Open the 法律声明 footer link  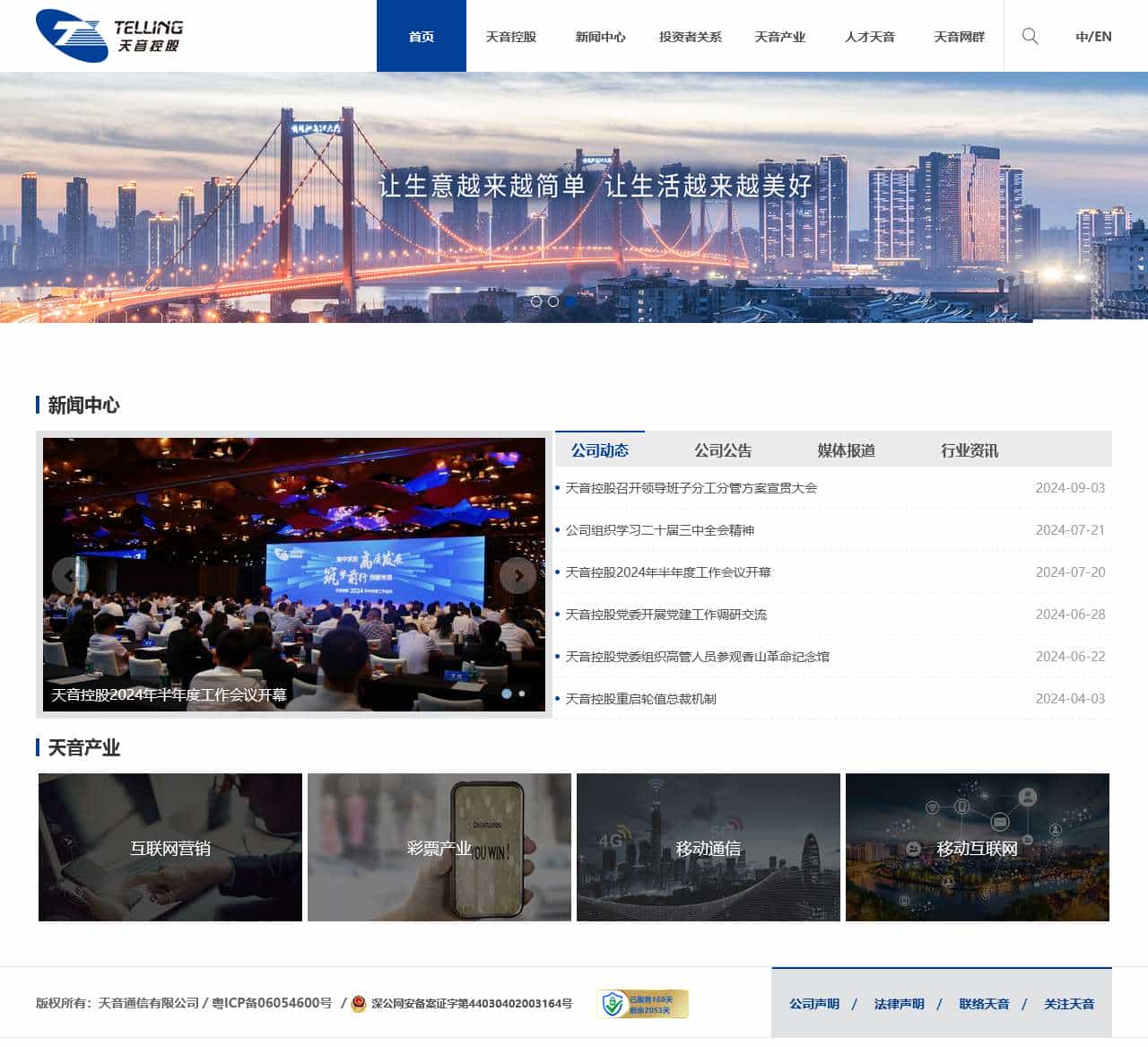click(899, 1004)
